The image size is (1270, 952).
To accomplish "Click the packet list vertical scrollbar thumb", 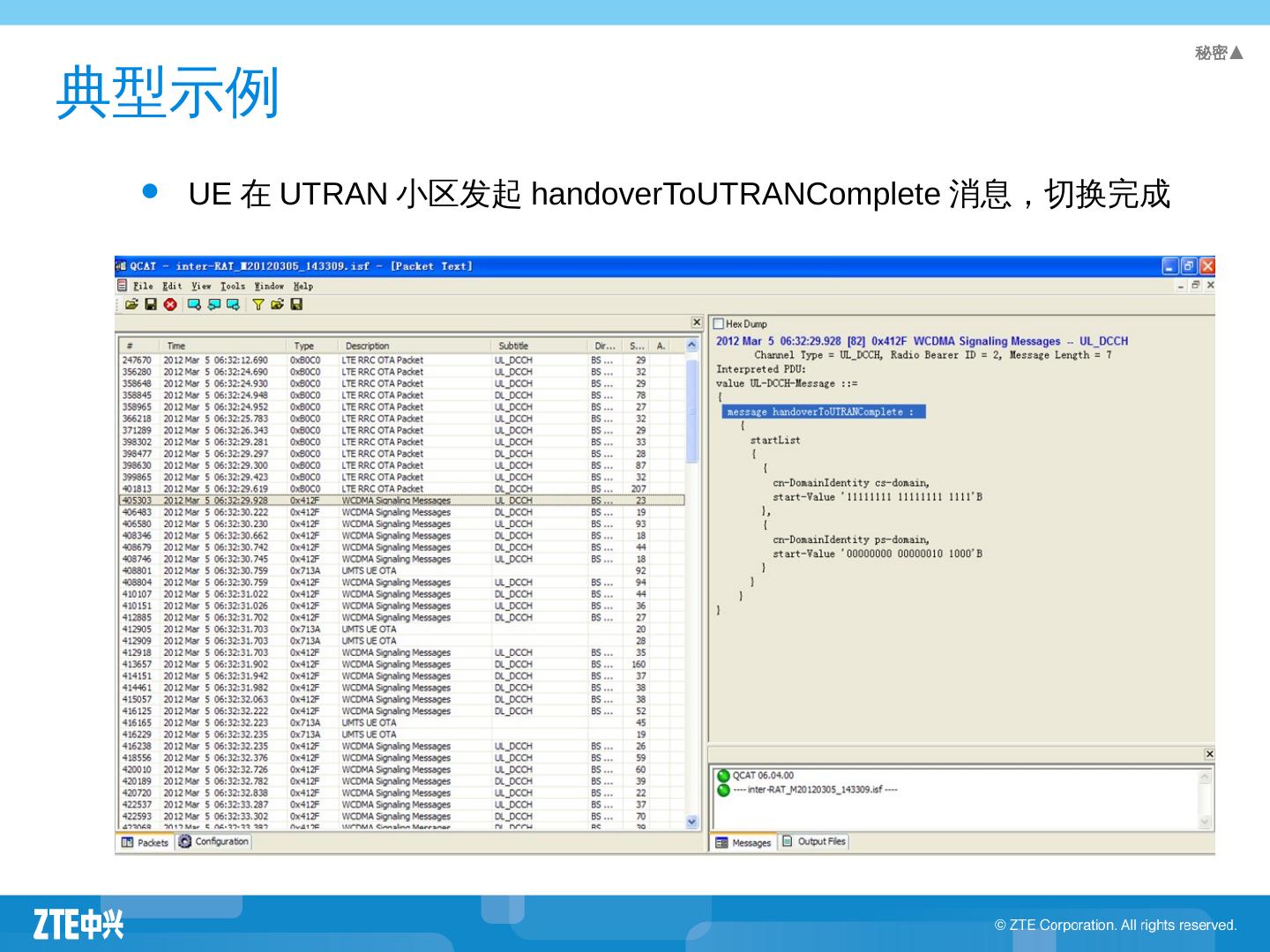I will pos(691,410).
